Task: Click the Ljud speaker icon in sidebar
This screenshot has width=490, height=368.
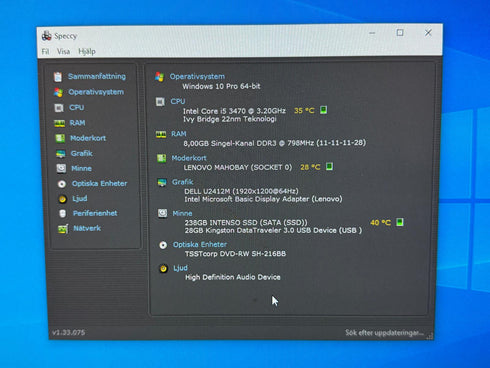Action: 62,199
